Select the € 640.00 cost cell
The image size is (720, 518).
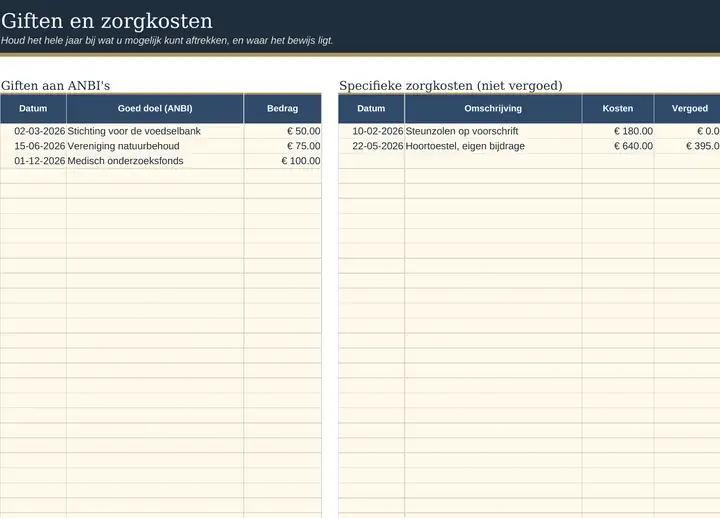[618, 146]
